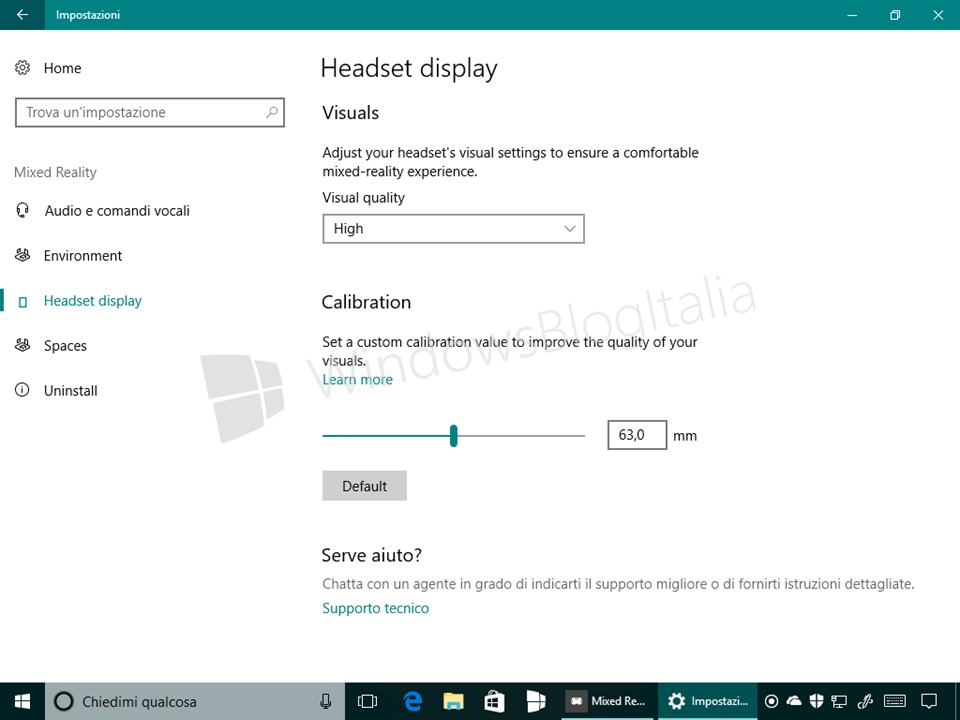Click the Environment sidebar icon
The height and width of the screenshot is (720, 960).
pos(23,255)
